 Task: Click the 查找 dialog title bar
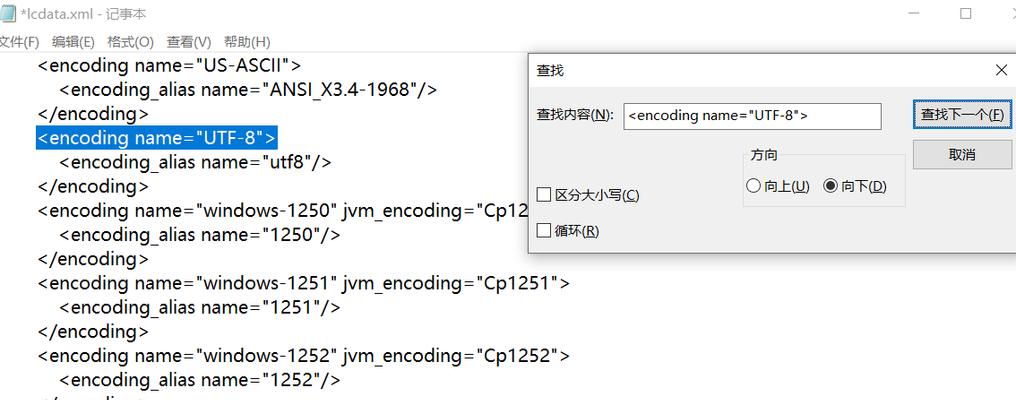click(758, 70)
